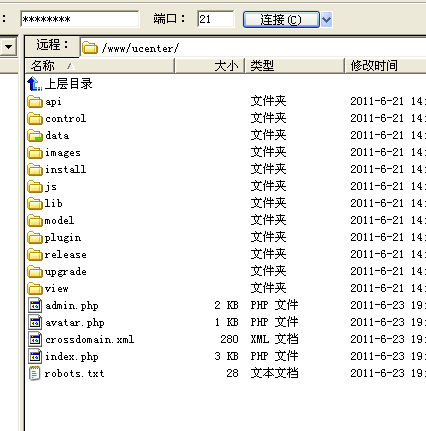Click the folder name plugin
This screenshot has height=431, width=426.
(63, 238)
